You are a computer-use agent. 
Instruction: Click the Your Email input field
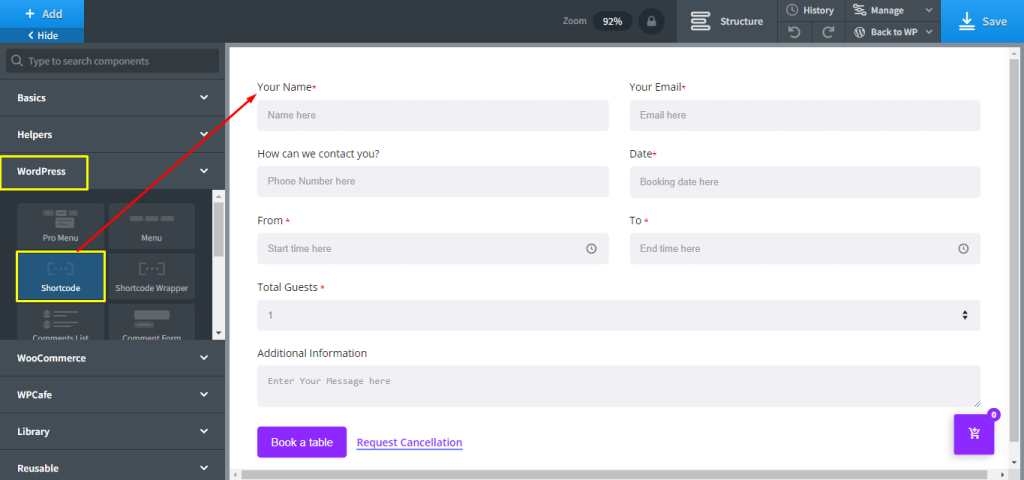pyautogui.click(x=805, y=115)
